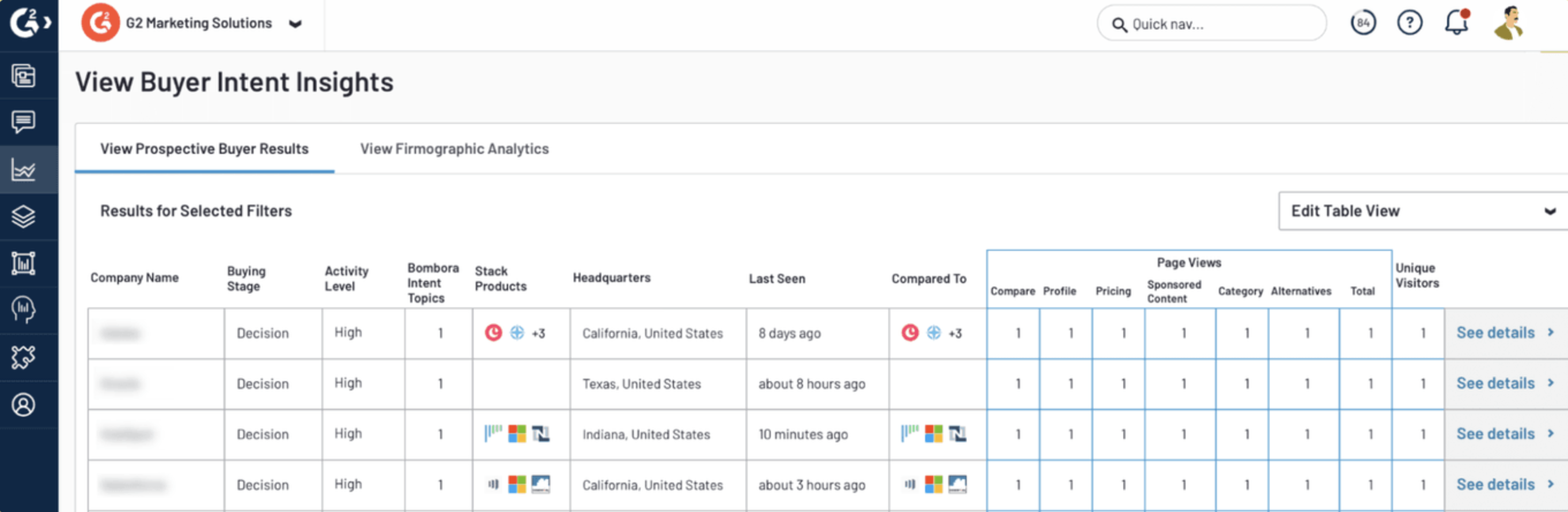The image size is (1568, 512).
Task: Click the Alternatives page views header
Action: click(x=1301, y=291)
